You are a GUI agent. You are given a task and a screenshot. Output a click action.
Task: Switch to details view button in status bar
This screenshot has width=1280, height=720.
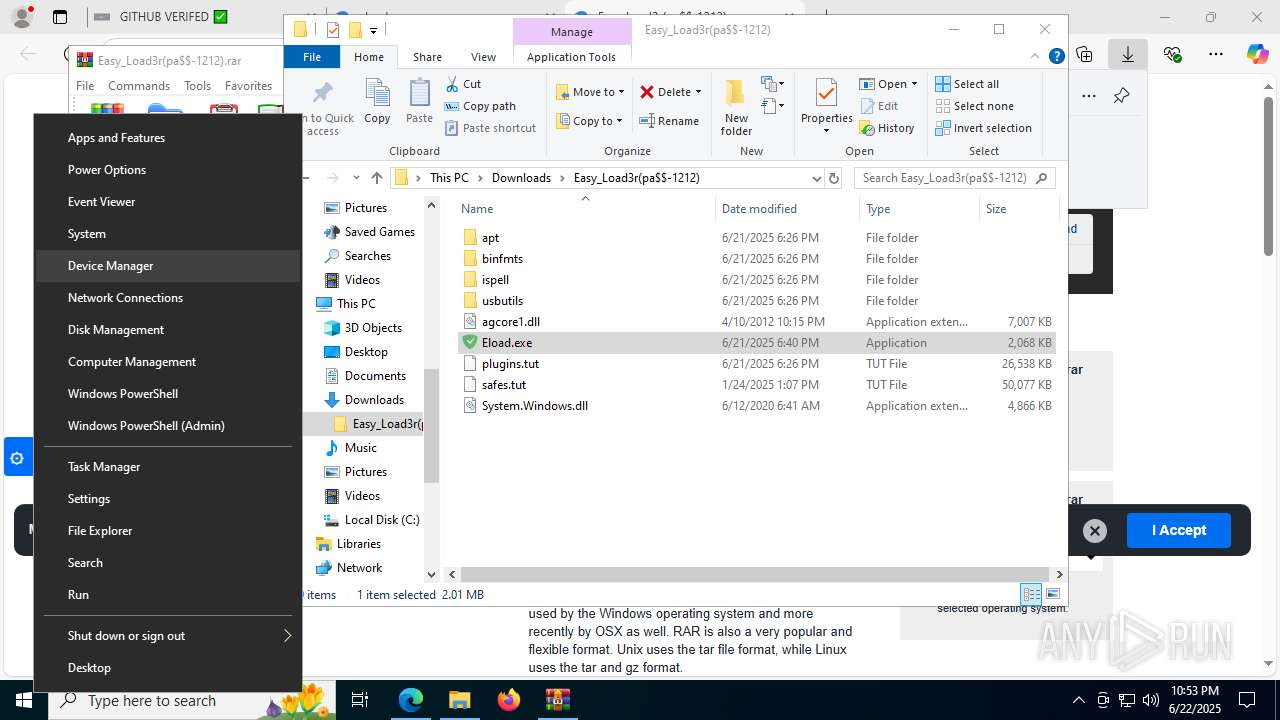(x=1031, y=594)
